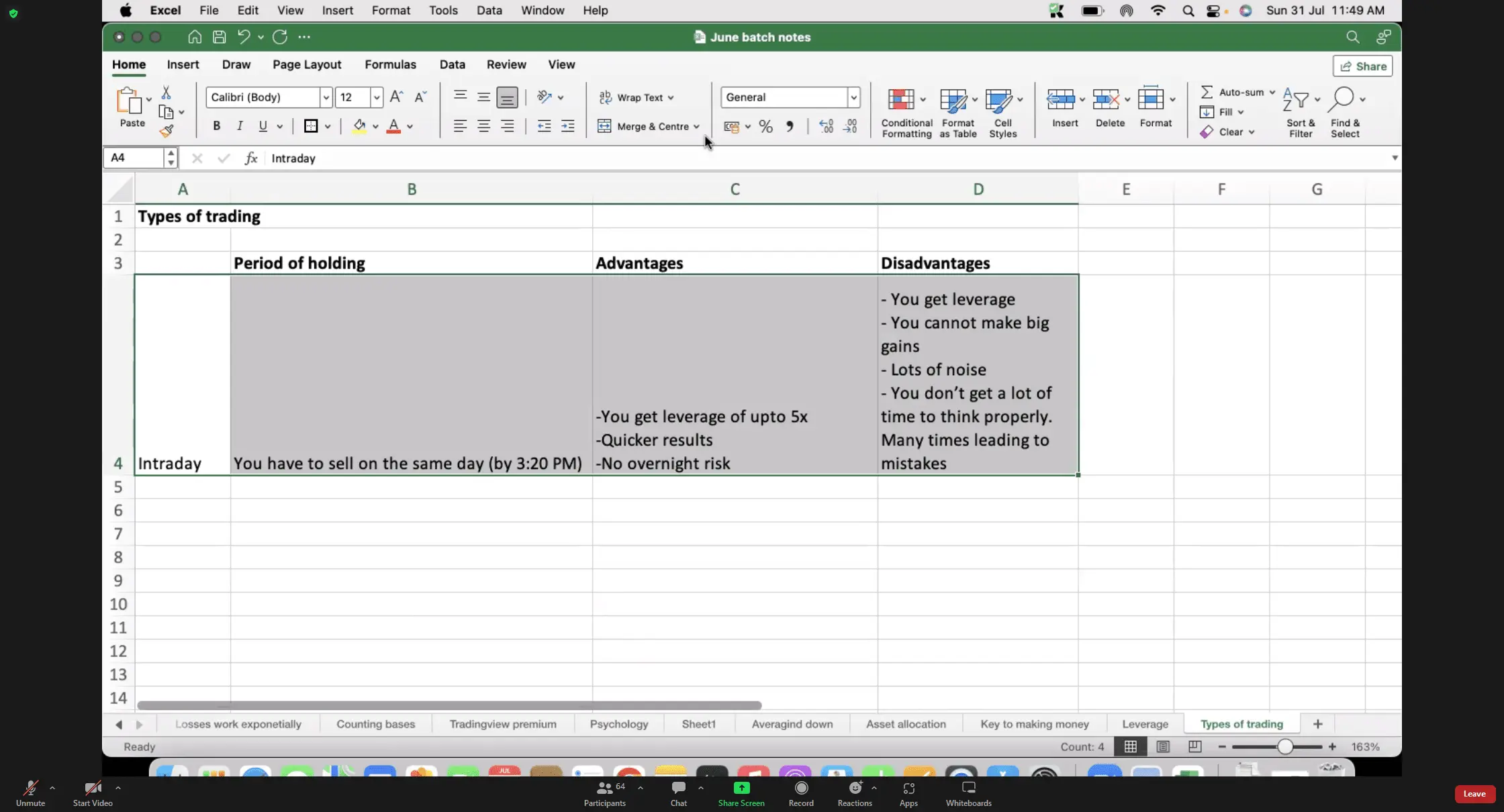Image resolution: width=1504 pixels, height=812 pixels.
Task: Click the Increase Indent icon
Action: pos(567,126)
